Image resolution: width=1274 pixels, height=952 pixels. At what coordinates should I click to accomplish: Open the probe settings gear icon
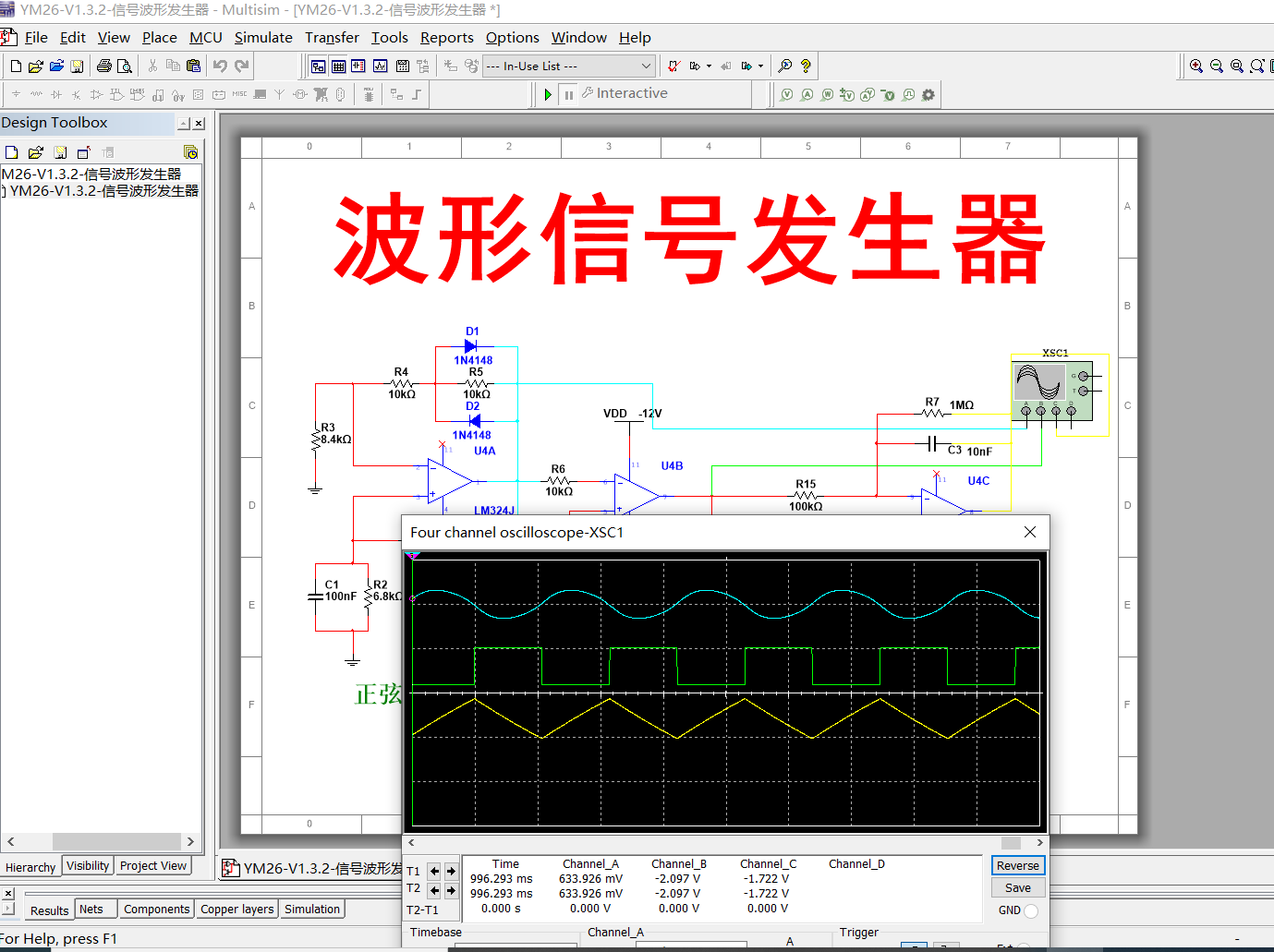pos(928,93)
